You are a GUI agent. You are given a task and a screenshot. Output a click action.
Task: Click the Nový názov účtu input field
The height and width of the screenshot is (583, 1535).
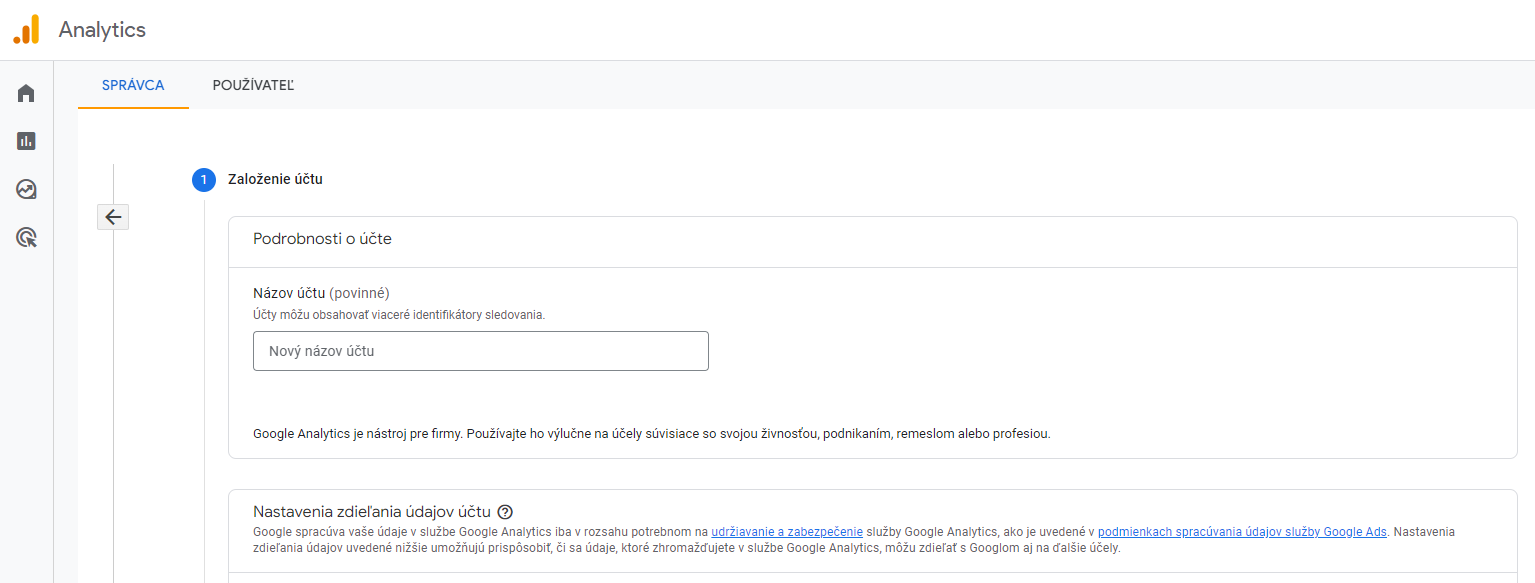pyautogui.click(x=481, y=351)
